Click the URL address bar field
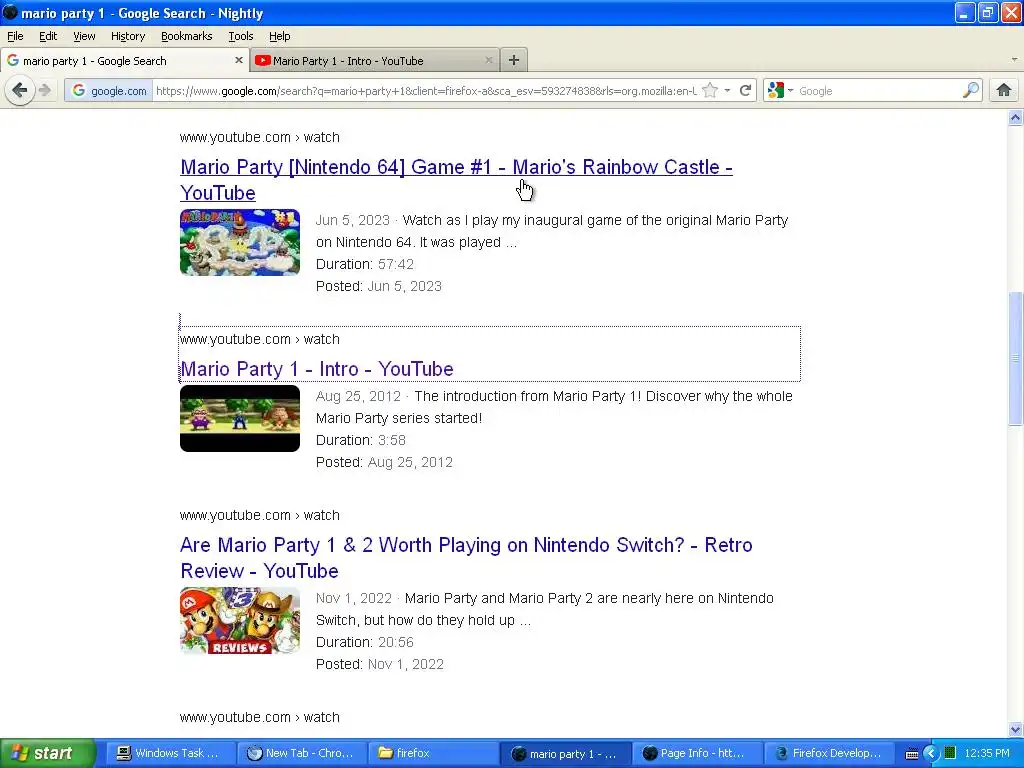This screenshot has height=768, width=1024. tap(426, 91)
